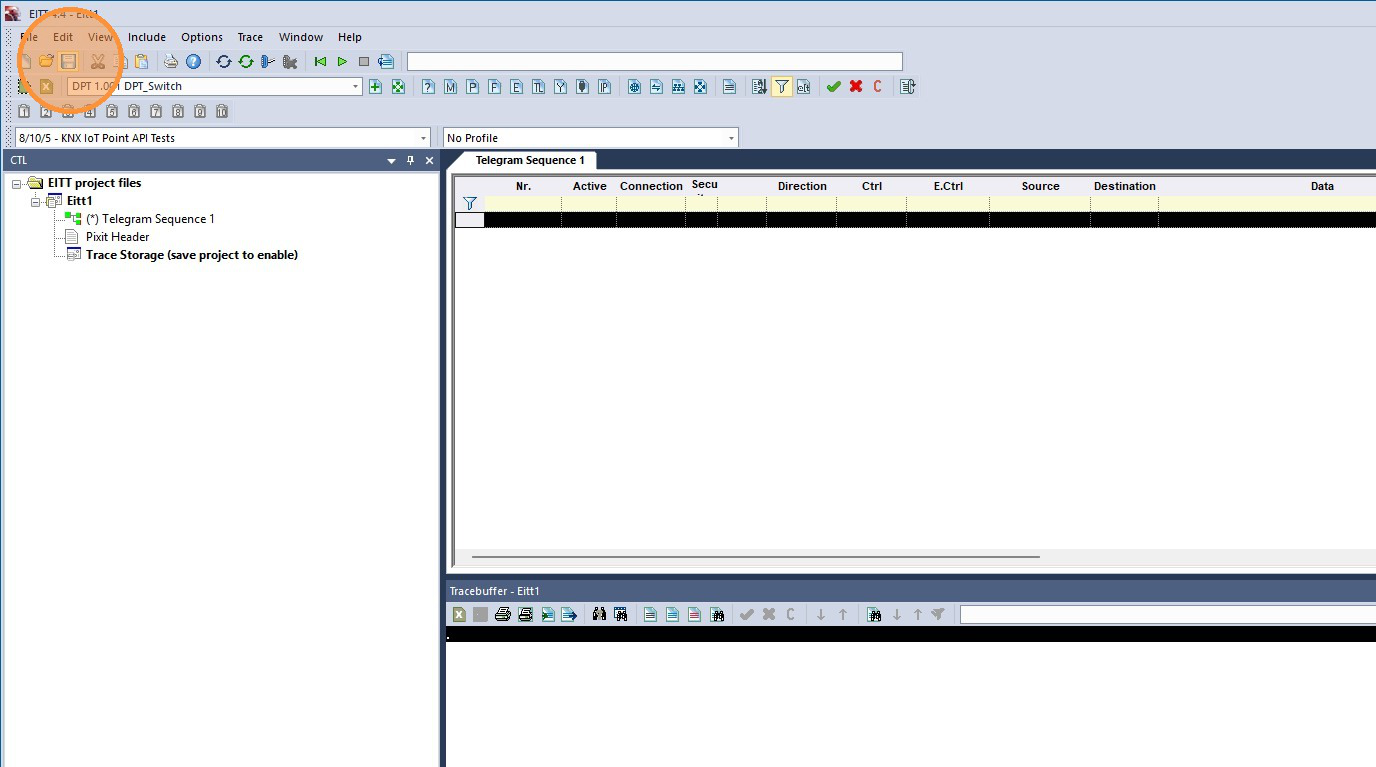Toggle the pin on the CTL panel
The height and width of the screenshot is (767, 1376).
[410, 160]
